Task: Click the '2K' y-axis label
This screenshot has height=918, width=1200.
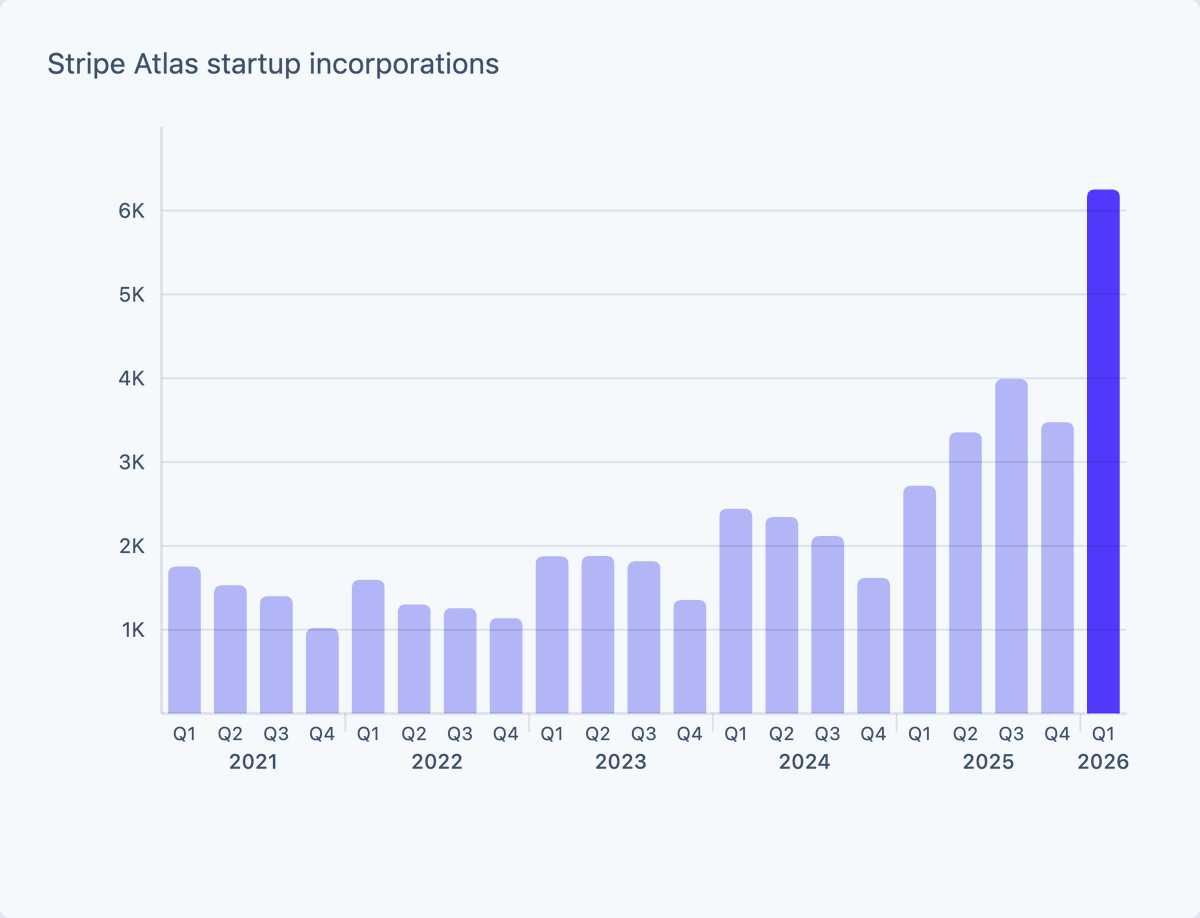Action: (x=134, y=547)
